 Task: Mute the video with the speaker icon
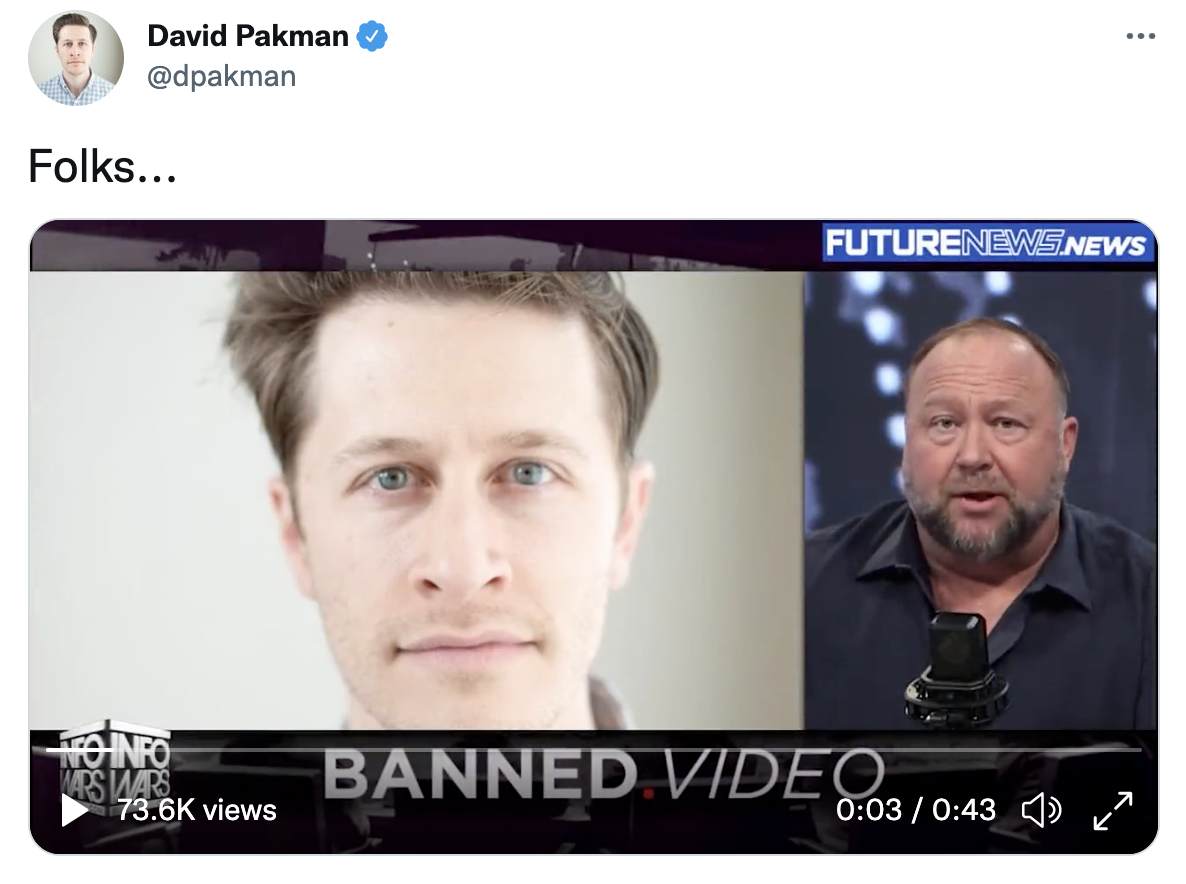click(x=1042, y=811)
